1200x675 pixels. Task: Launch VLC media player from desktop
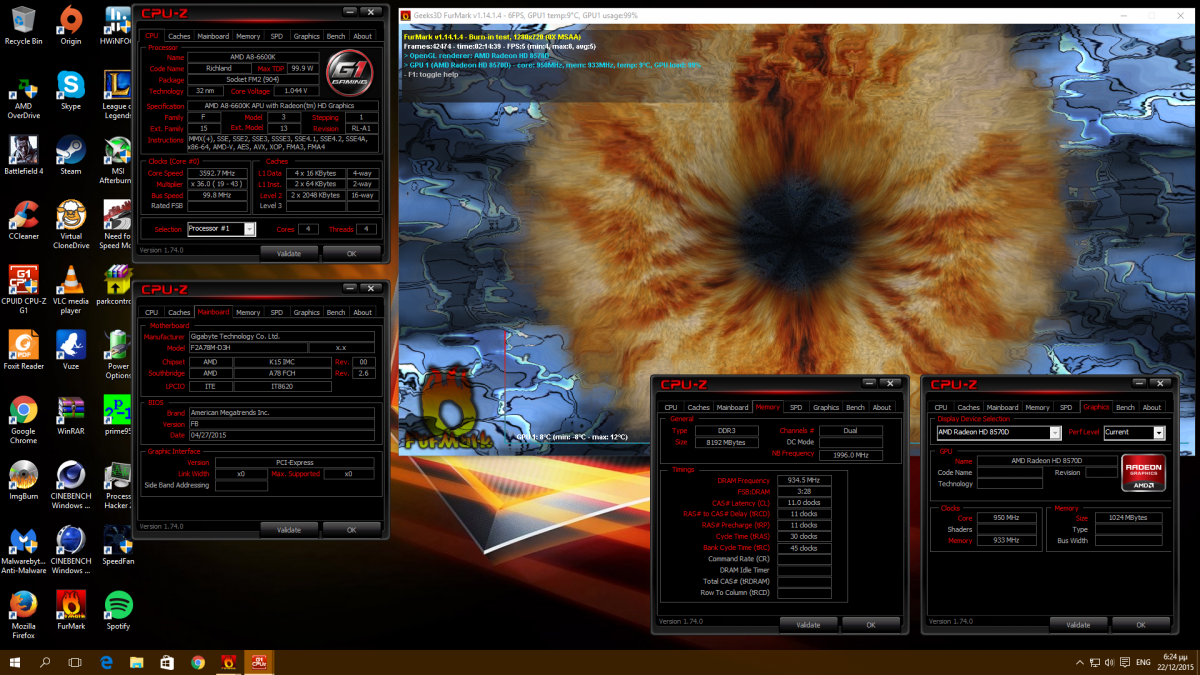(x=70, y=290)
